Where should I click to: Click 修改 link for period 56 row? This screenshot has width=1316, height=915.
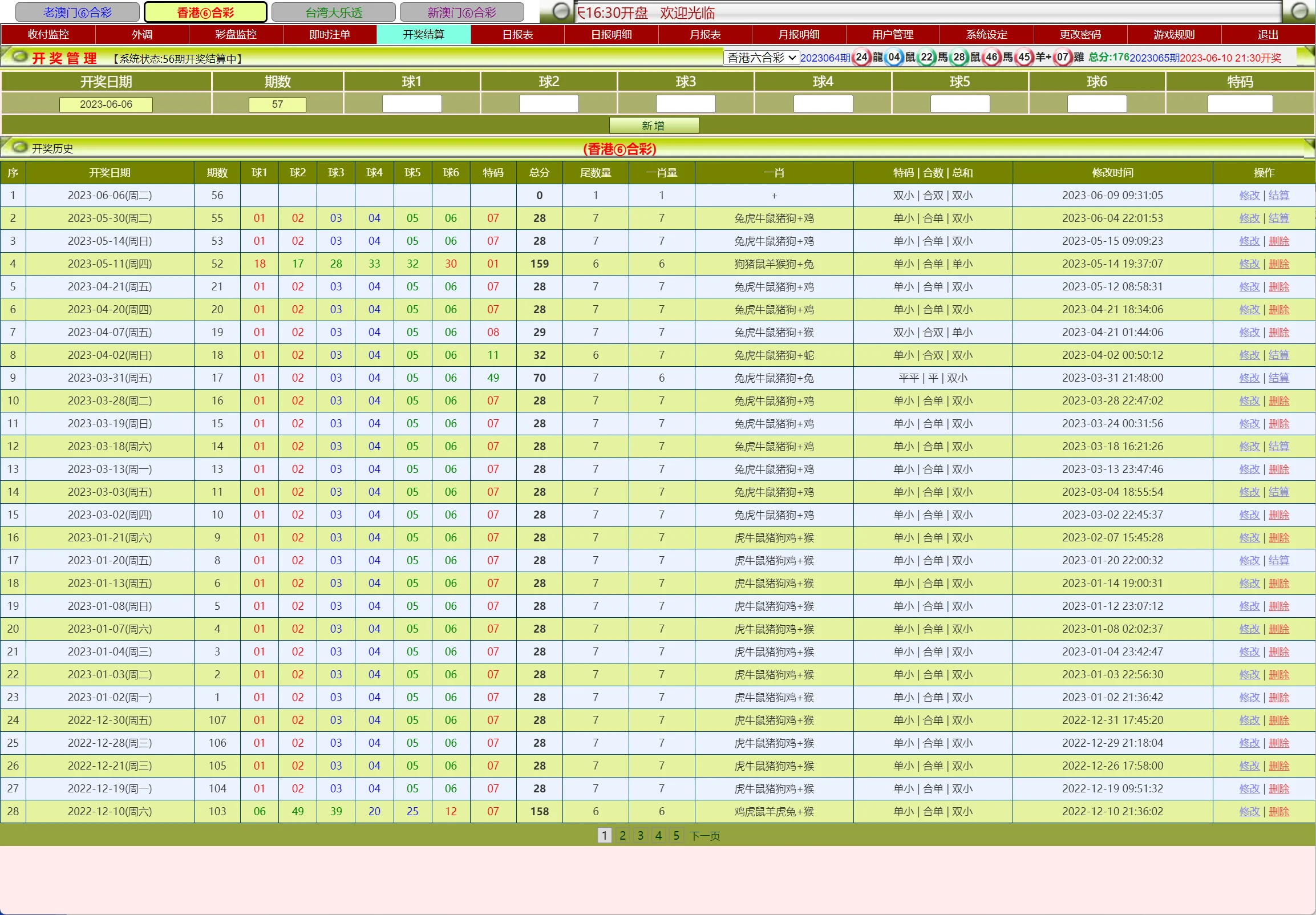pyautogui.click(x=1249, y=196)
